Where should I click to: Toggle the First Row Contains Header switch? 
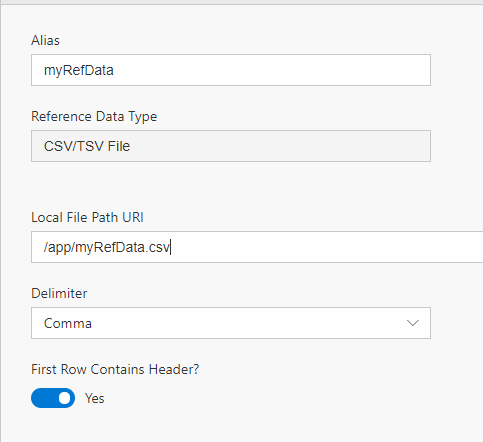click(x=53, y=398)
